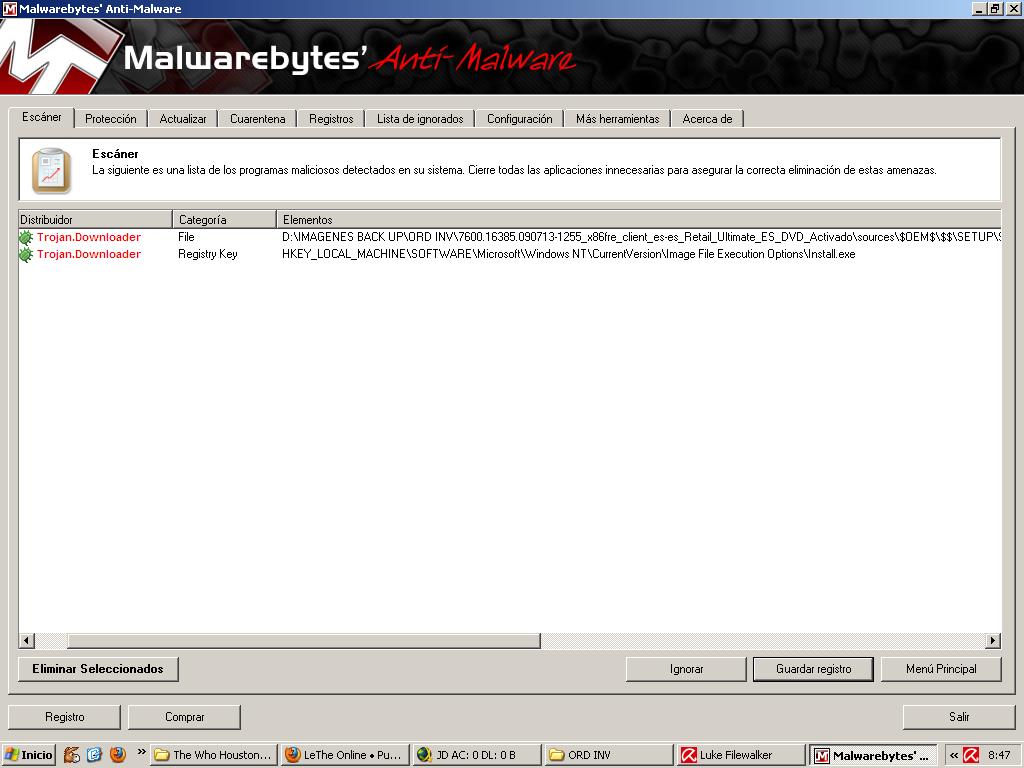Restore down the Malwarebytes window
Viewport: 1024px width, 768px height.
[x=995, y=9]
